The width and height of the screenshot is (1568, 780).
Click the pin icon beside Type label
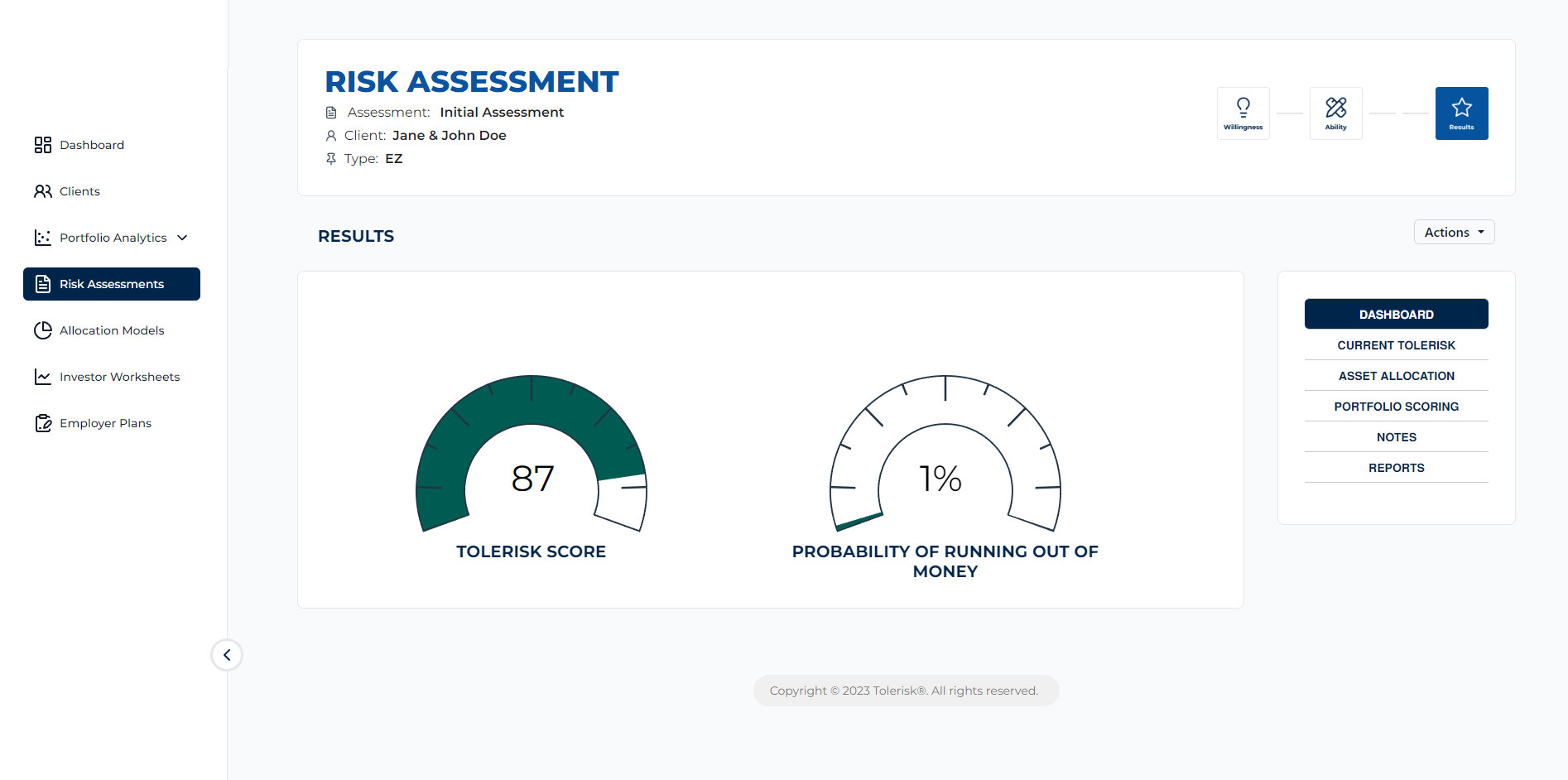pyautogui.click(x=331, y=159)
